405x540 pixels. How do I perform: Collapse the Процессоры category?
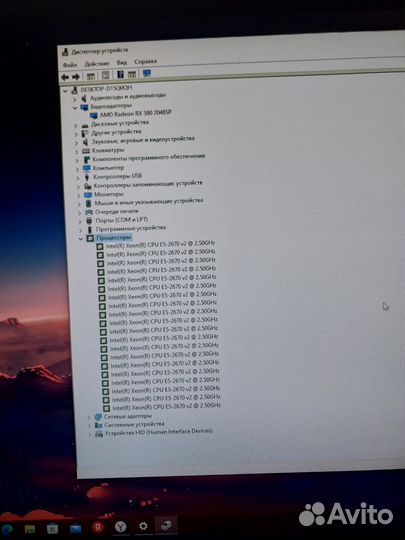coord(81,238)
